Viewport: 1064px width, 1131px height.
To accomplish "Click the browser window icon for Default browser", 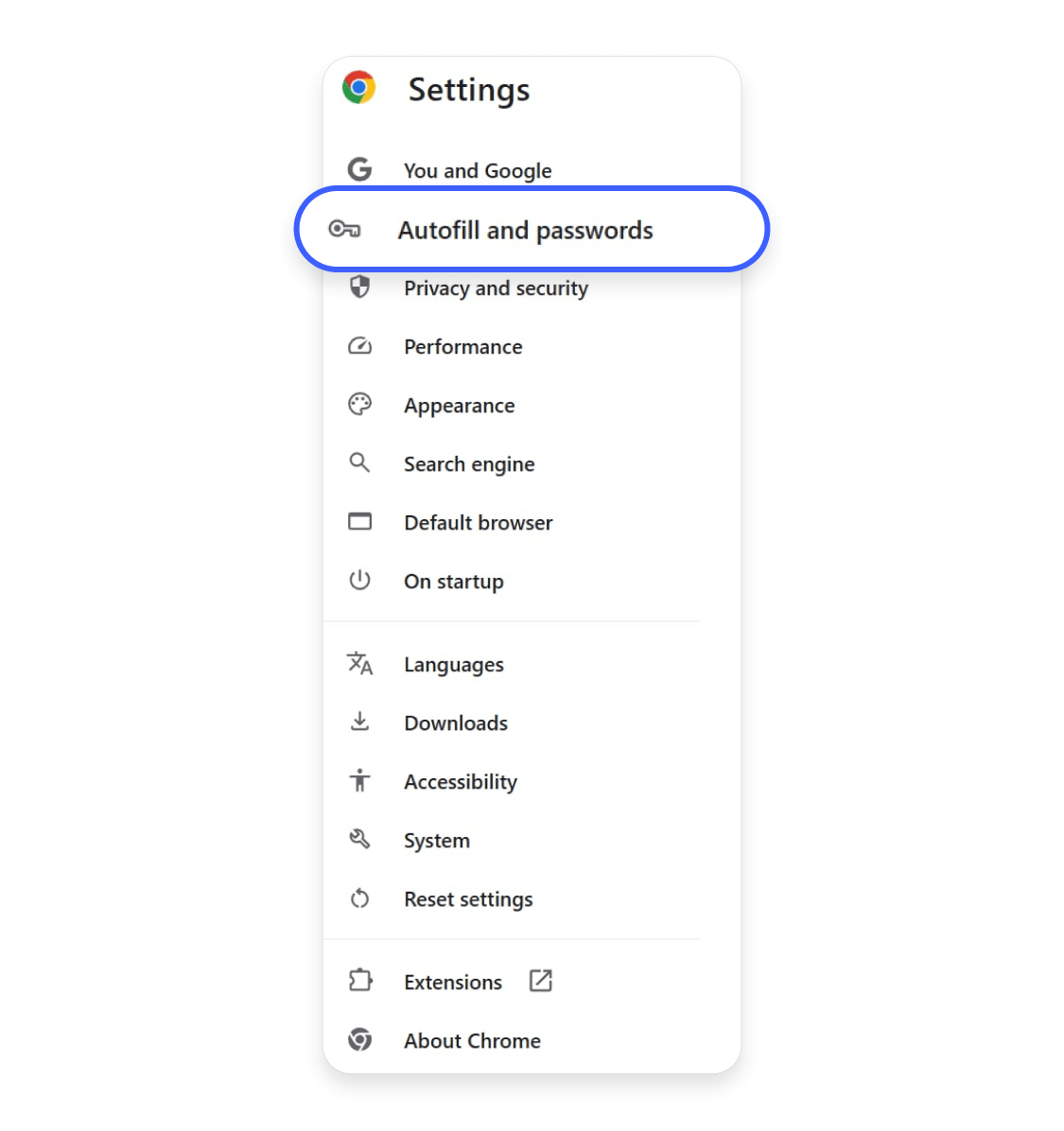I will 360,522.
